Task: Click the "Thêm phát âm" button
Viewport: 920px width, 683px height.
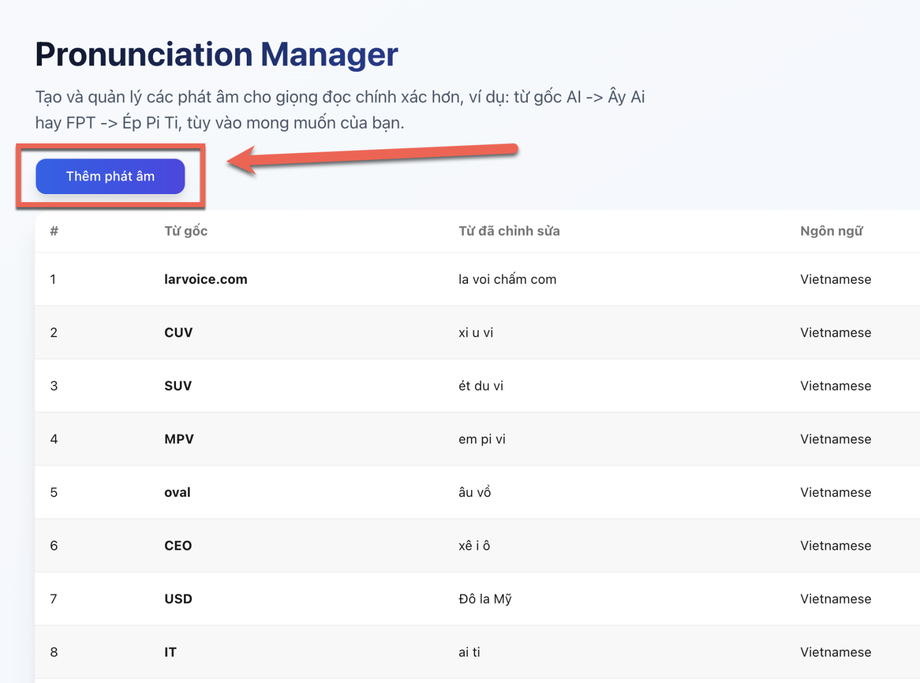Action: click(x=110, y=176)
